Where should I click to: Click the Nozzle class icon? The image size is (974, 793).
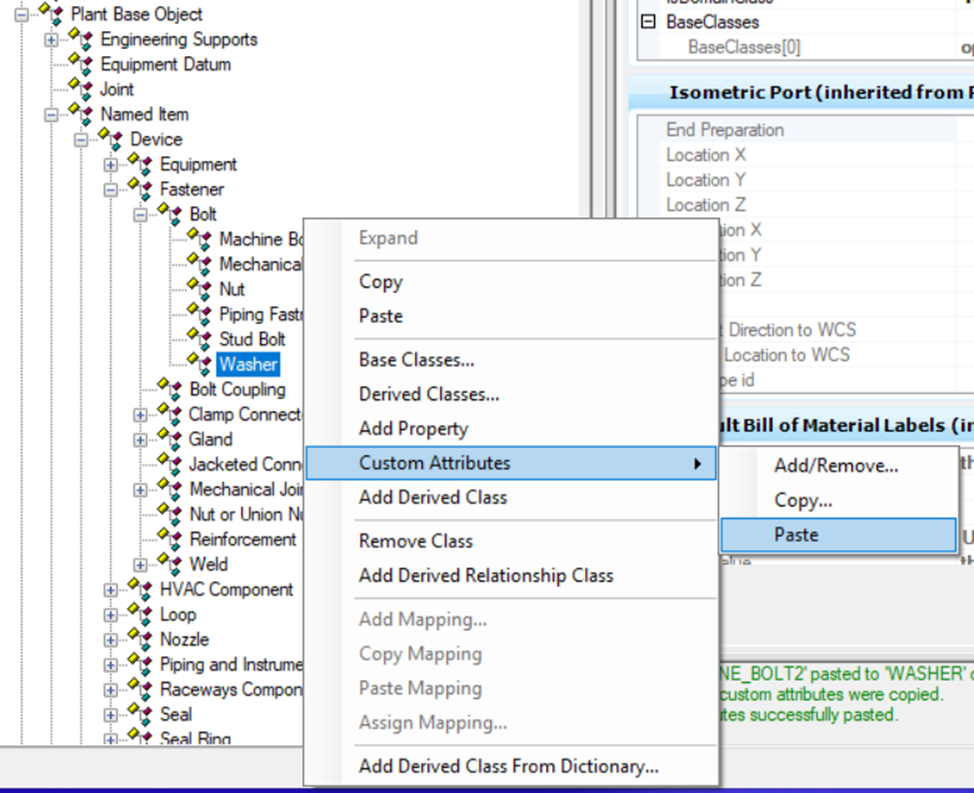(140, 639)
